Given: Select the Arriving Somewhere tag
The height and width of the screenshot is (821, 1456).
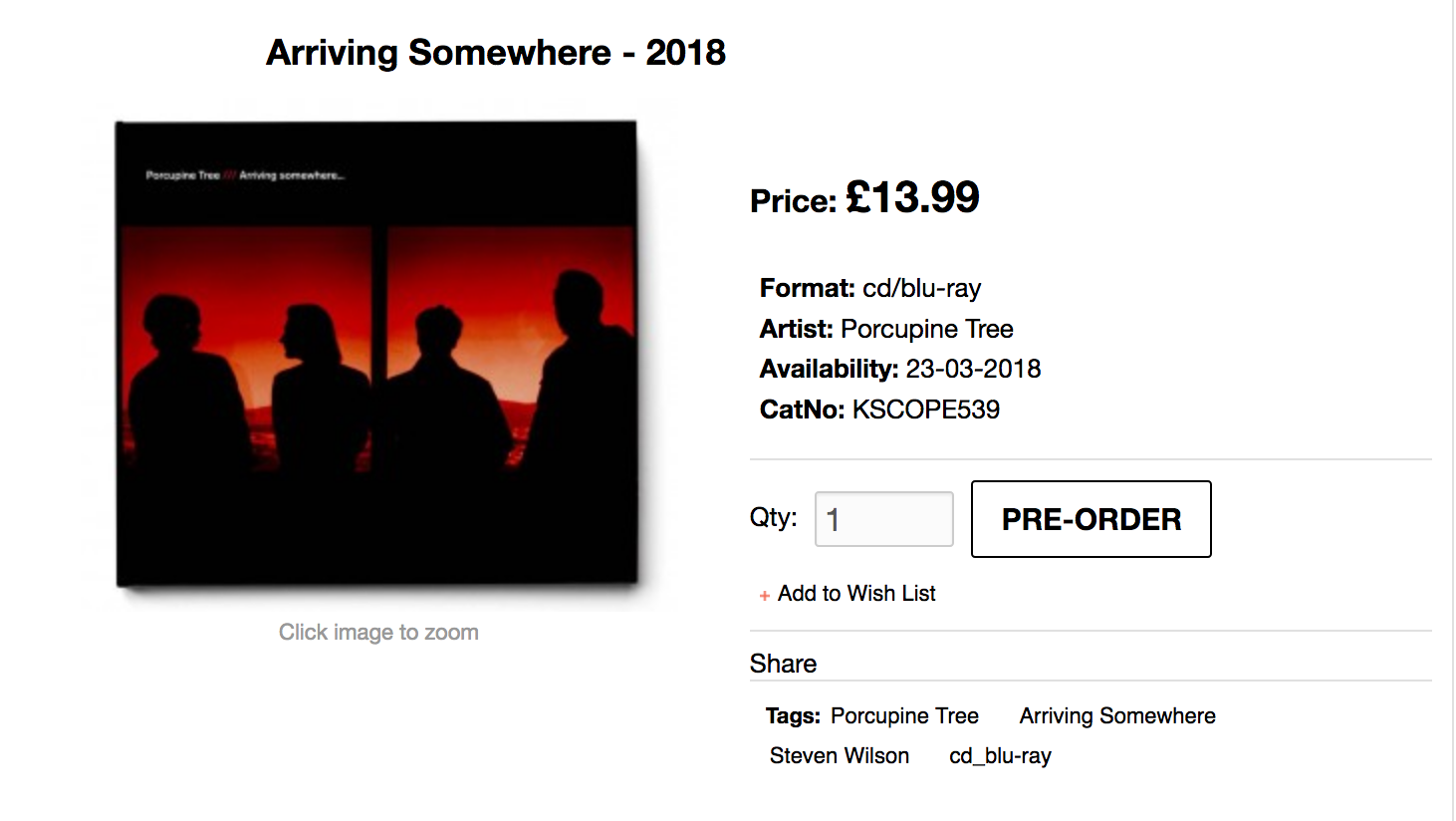Looking at the screenshot, I should [1117, 716].
